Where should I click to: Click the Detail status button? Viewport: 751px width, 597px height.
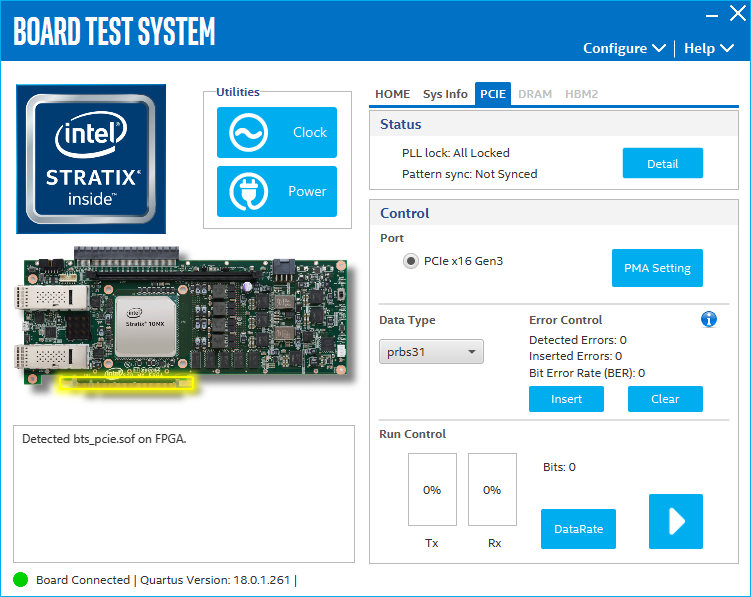coord(662,163)
